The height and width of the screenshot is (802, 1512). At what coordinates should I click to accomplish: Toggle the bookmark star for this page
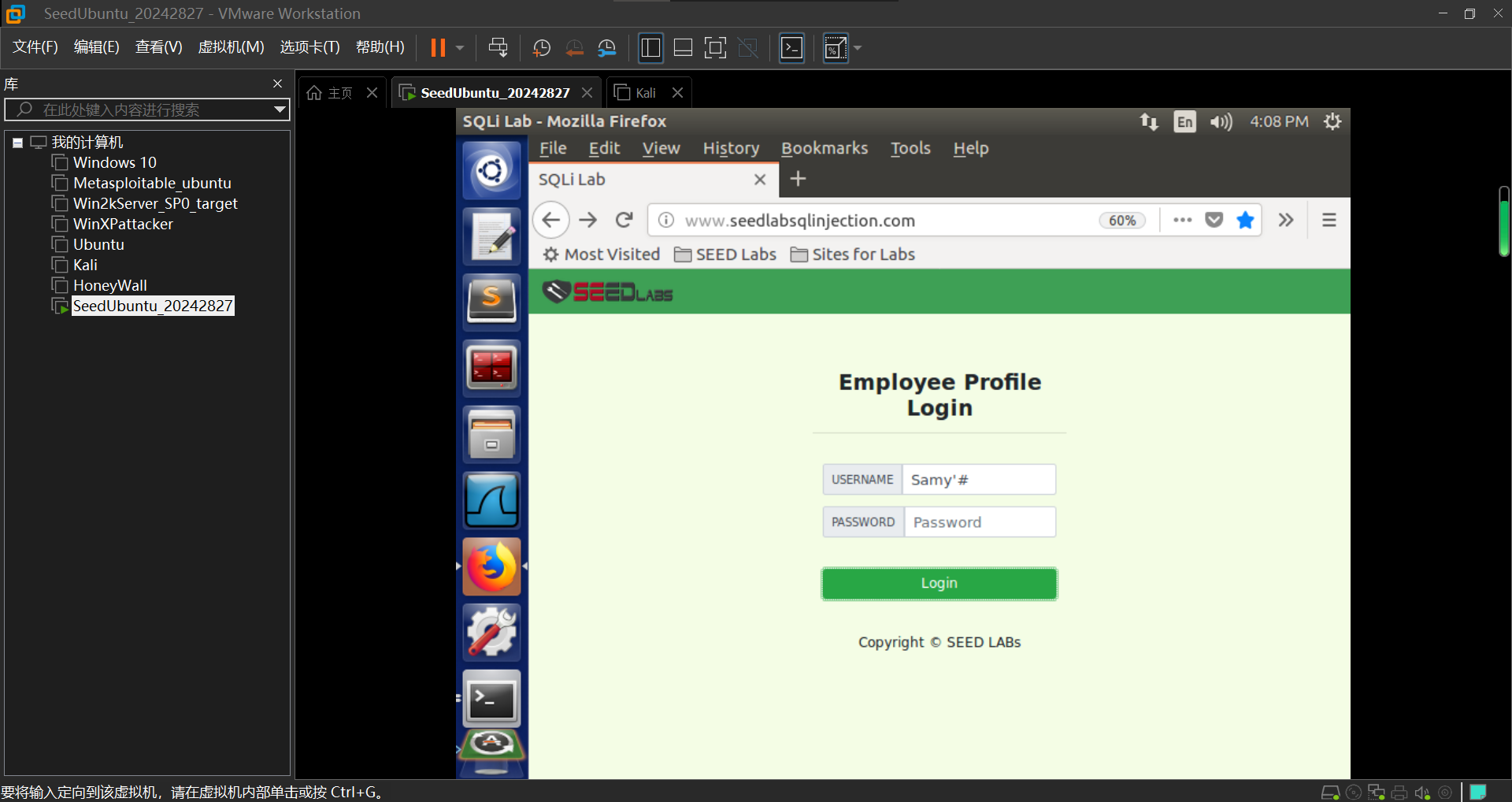[x=1245, y=220]
